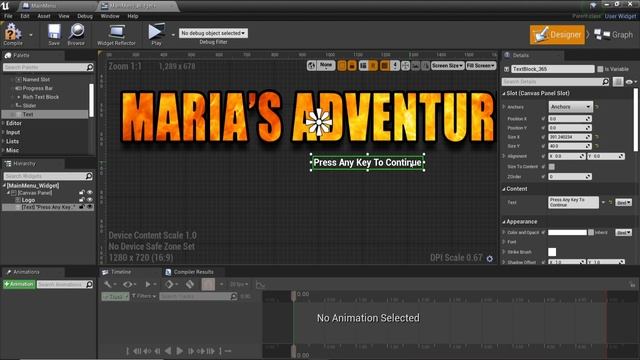Viewport: 640px width, 360px height.
Task: Click the Color and Opacity swatch
Action: tap(567, 232)
